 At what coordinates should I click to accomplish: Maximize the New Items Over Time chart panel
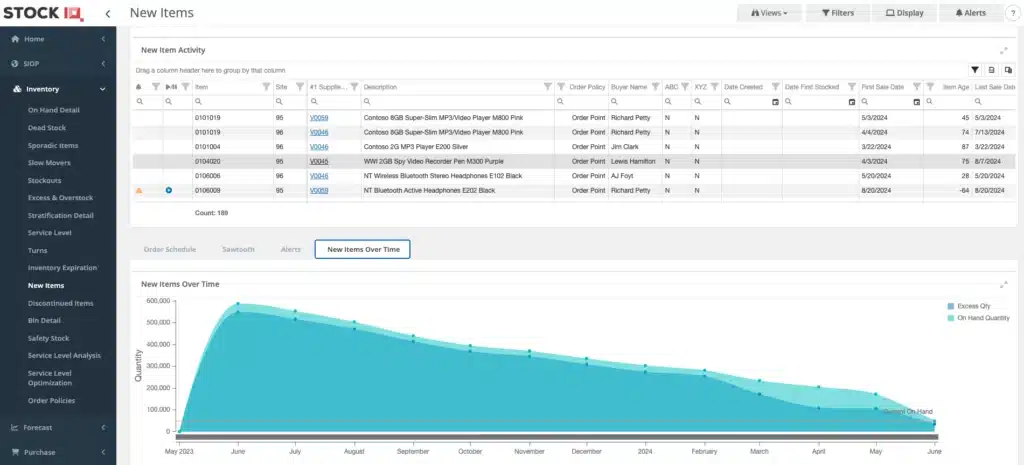[1004, 284]
